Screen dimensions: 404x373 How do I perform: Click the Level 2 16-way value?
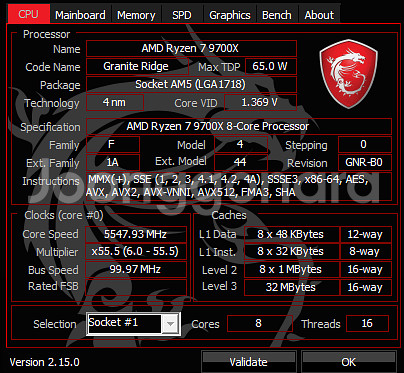(x=365, y=269)
